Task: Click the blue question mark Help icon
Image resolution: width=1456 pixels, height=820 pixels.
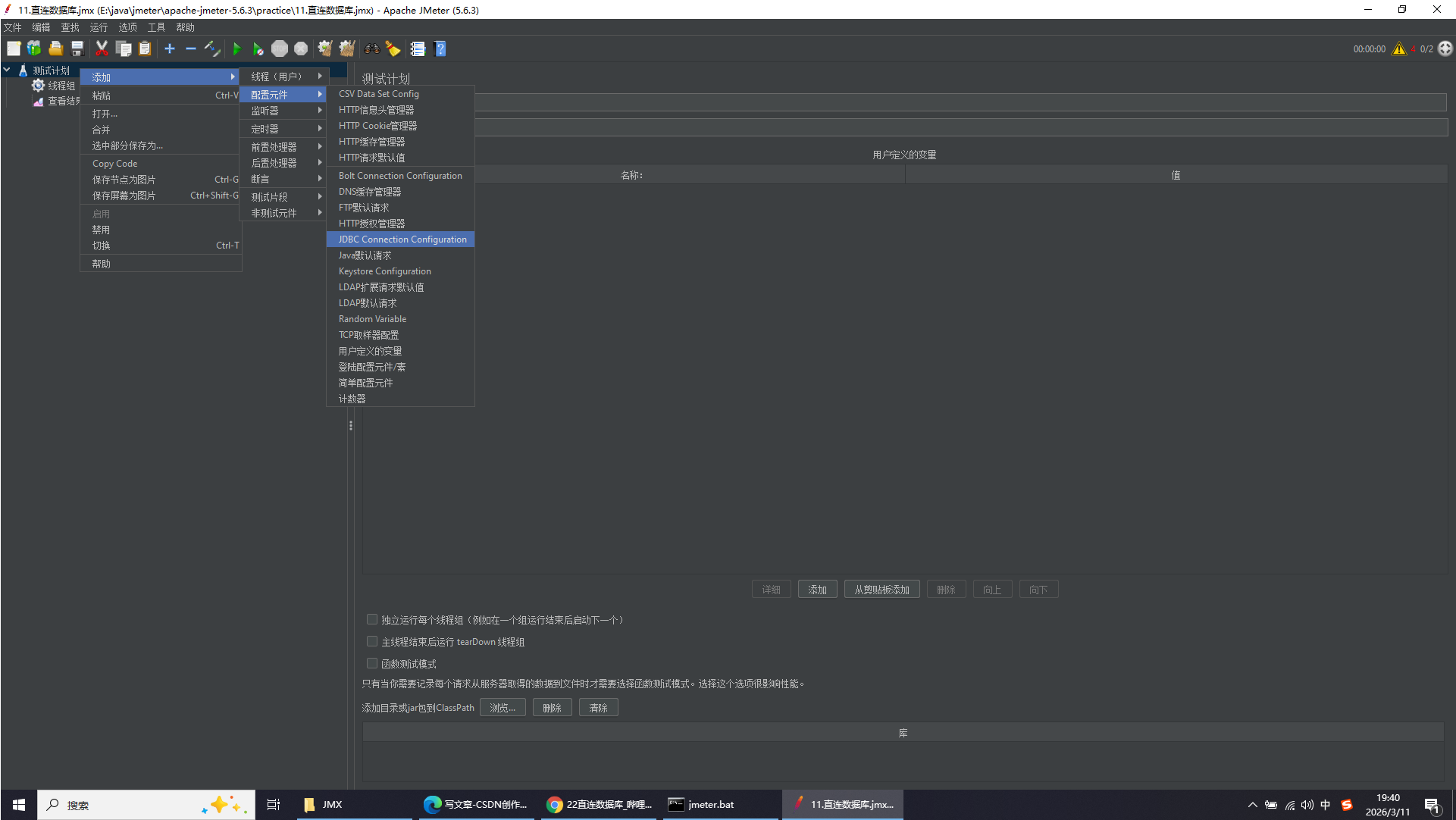Action: (x=440, y=49)
